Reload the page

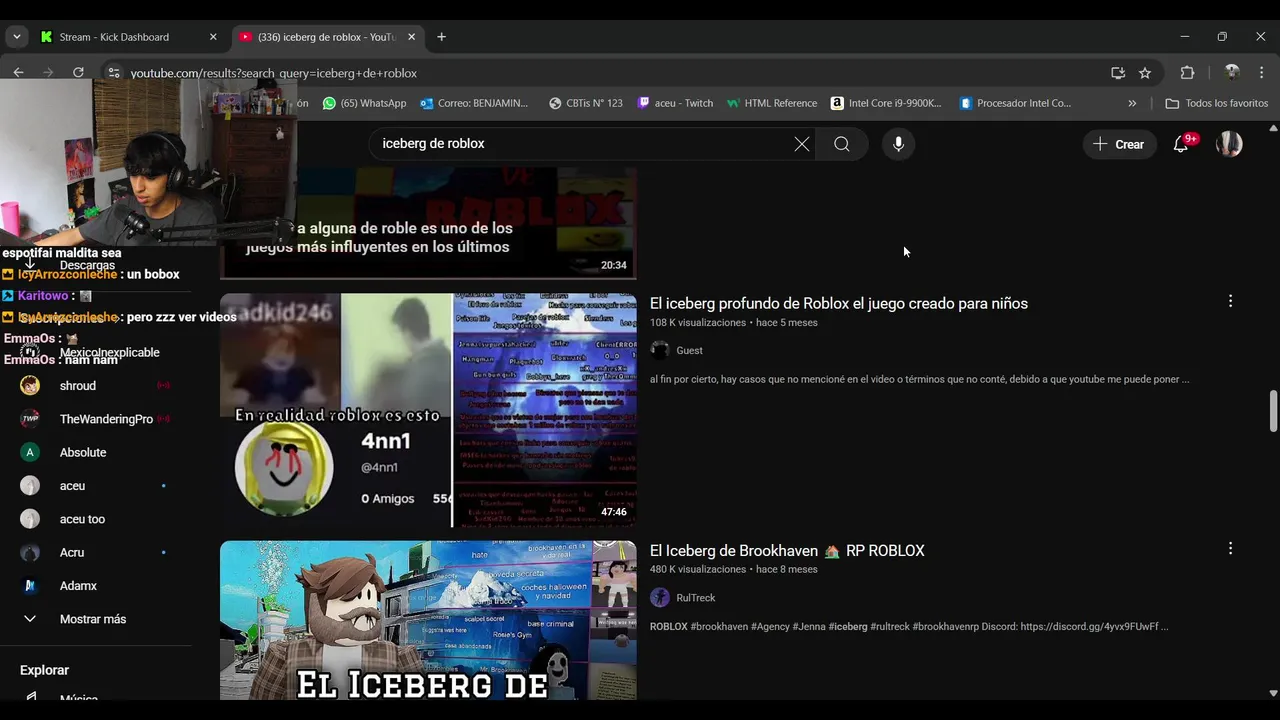coord(78,73)
